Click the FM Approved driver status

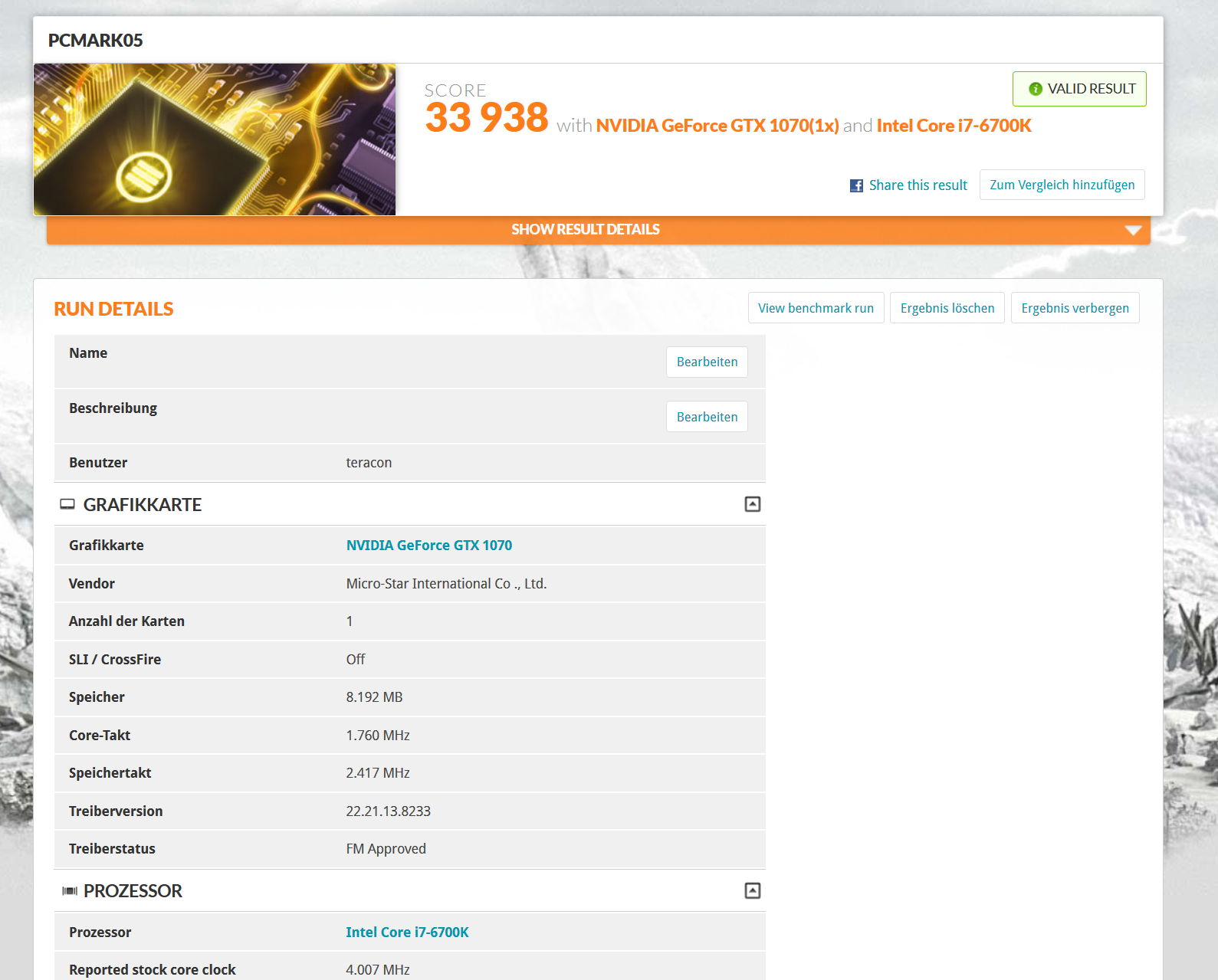point(386,849)
